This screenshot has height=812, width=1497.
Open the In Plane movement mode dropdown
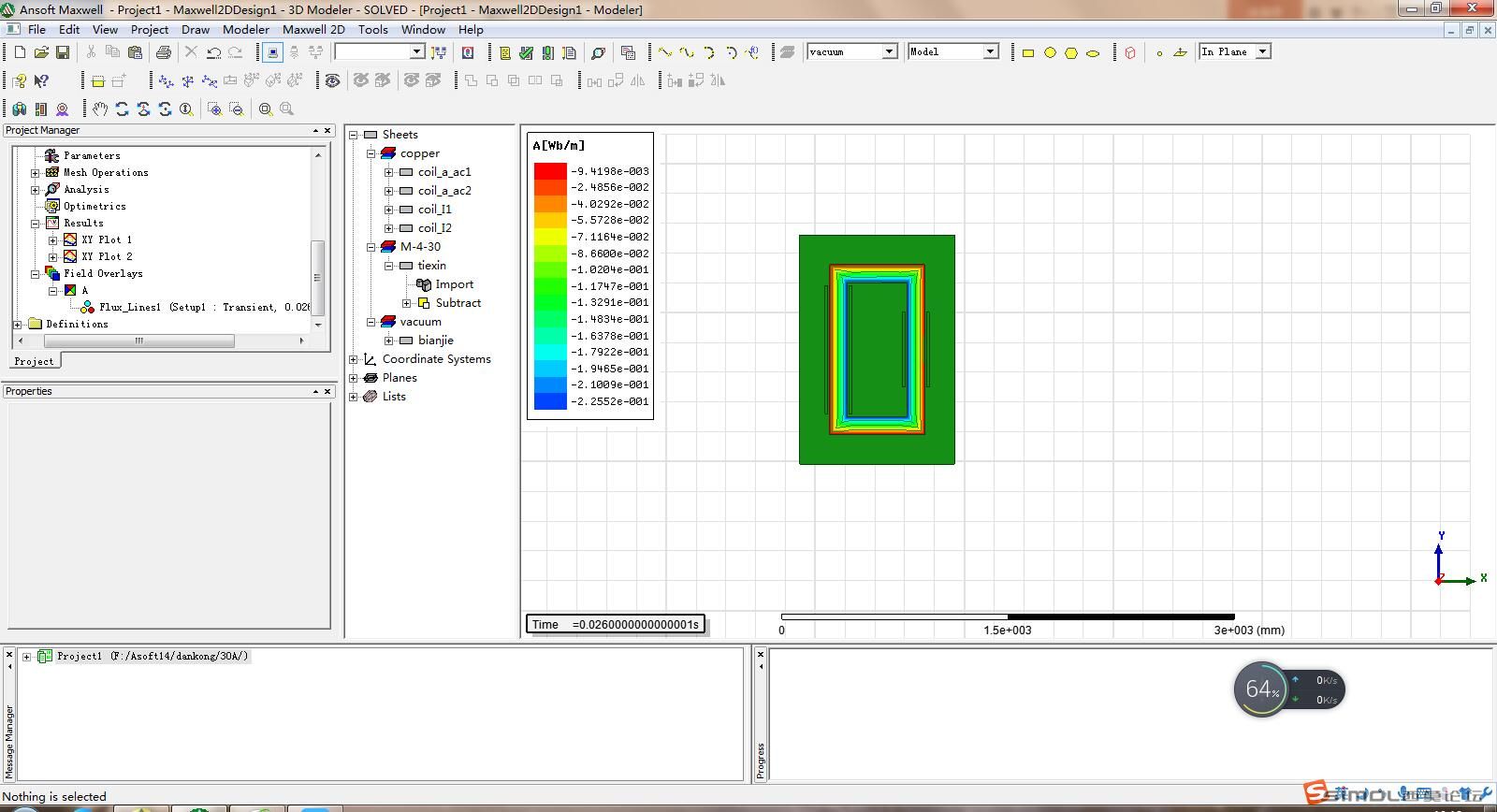[x=1263, y=51]
